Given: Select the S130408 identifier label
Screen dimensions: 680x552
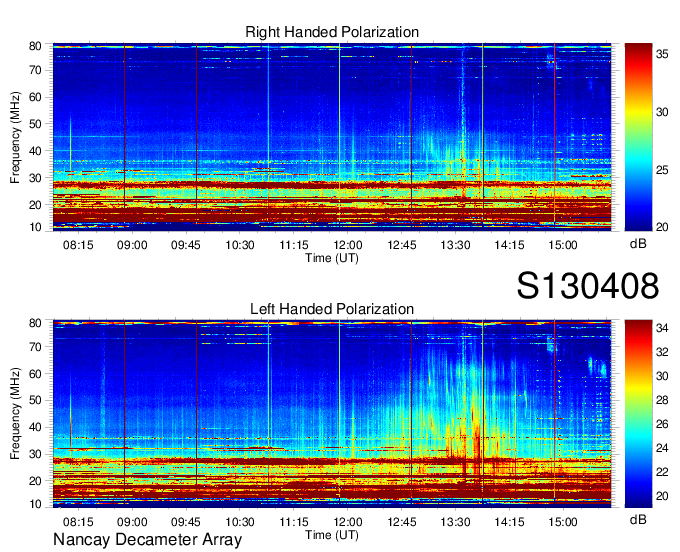Looking at the screenshot, I should pyautogui.click(x=588, y=286).
